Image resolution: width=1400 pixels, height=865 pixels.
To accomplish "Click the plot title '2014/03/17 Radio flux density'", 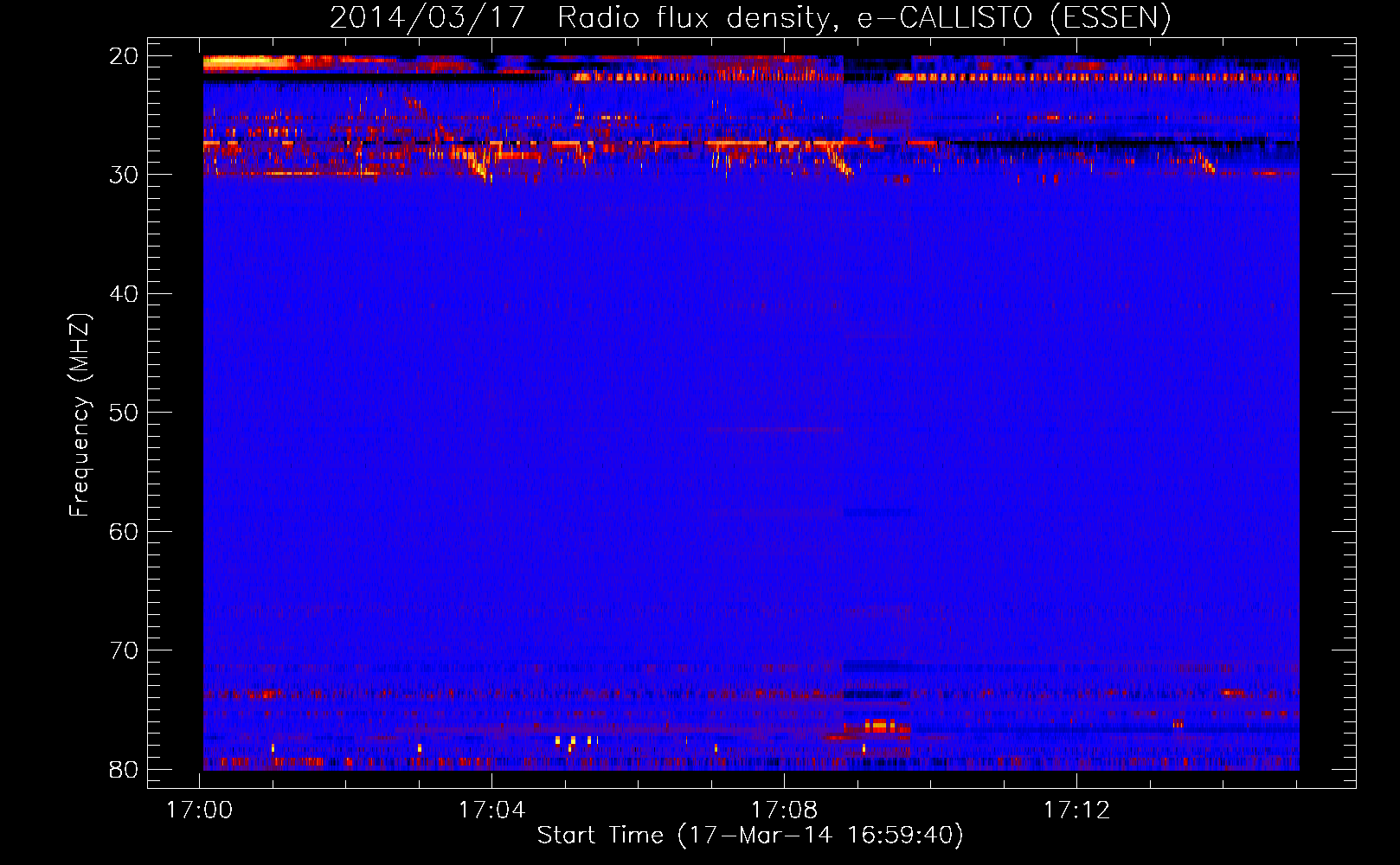I will [x=749, y=17].
